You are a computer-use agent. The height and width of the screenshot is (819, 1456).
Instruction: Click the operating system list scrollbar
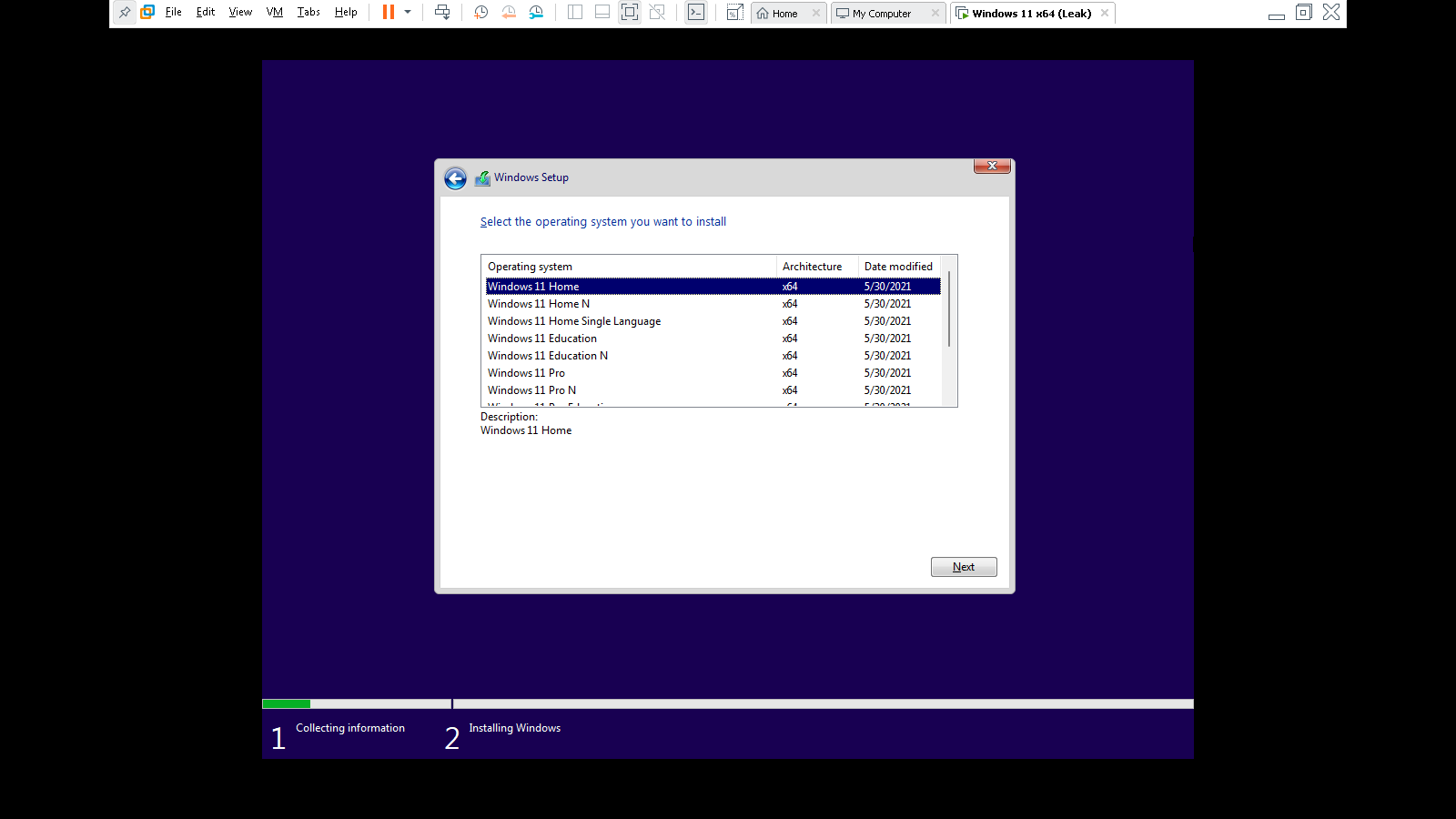point(949,309)
